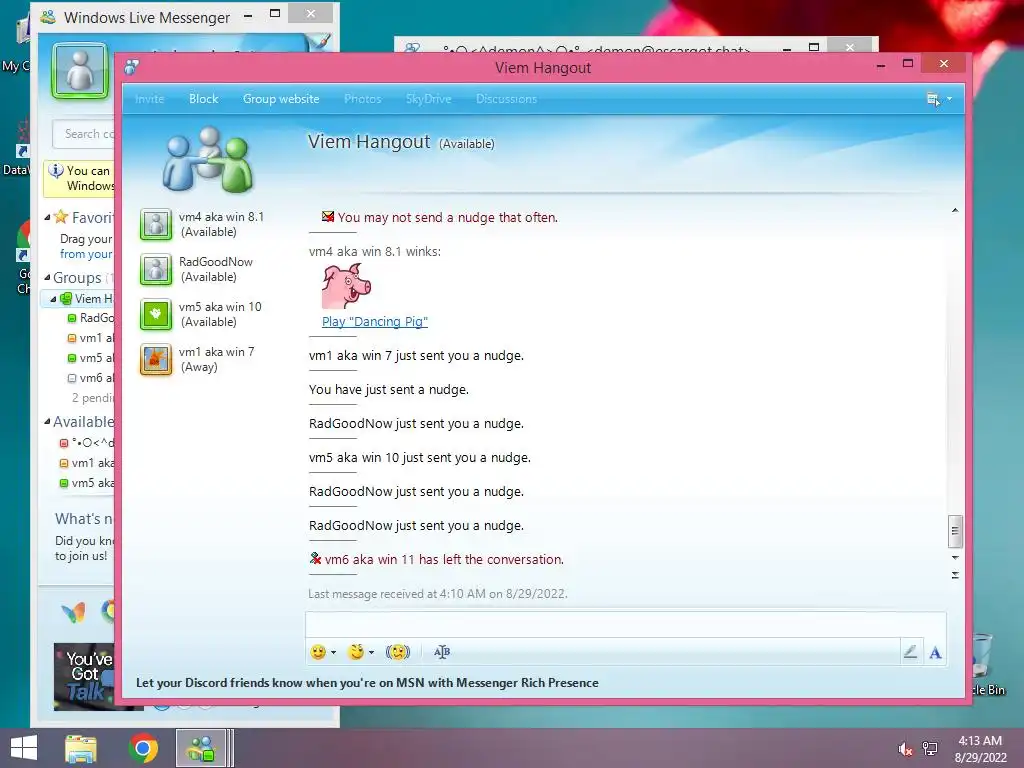Click SkyDrive in conversation toolbar

[x=428, y=99]
